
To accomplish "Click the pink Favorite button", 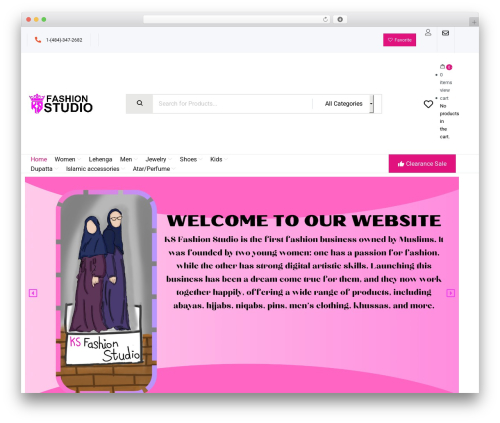I will point(399,40).
